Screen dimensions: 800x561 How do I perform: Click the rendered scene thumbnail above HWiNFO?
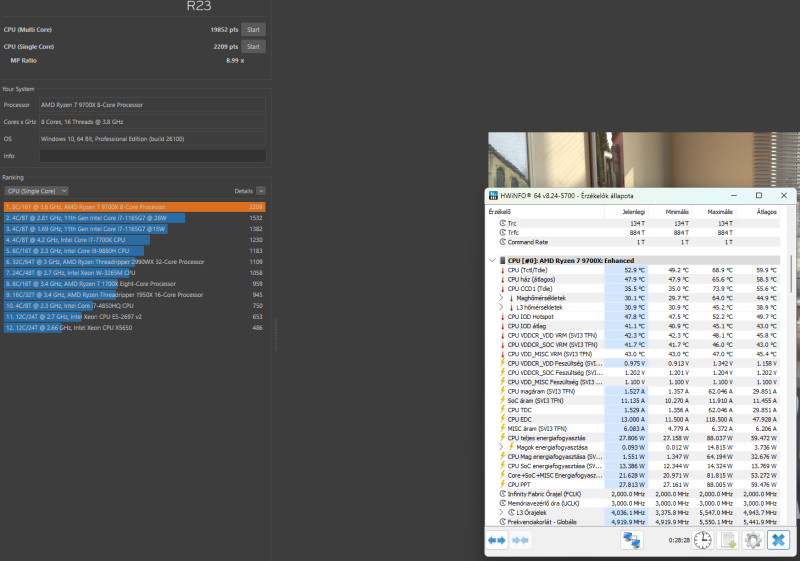[644, 160]
